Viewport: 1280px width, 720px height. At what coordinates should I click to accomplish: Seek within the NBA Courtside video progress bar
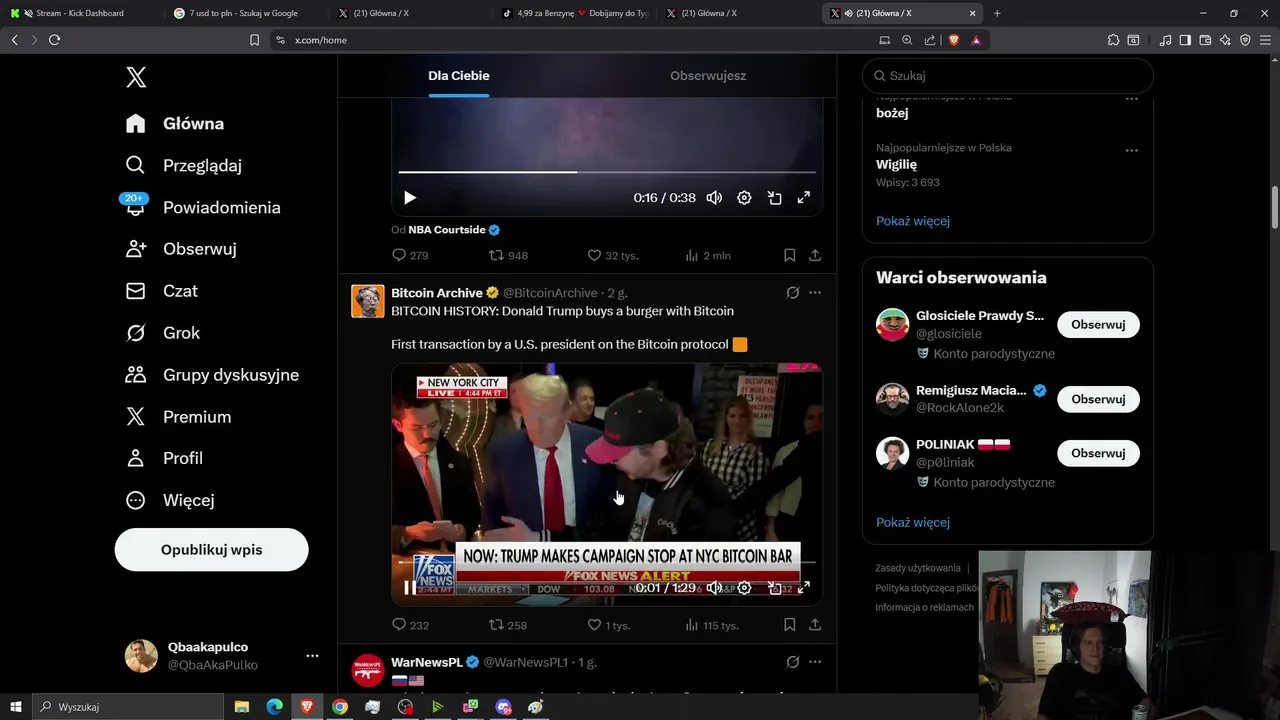[x=607, y=172]
